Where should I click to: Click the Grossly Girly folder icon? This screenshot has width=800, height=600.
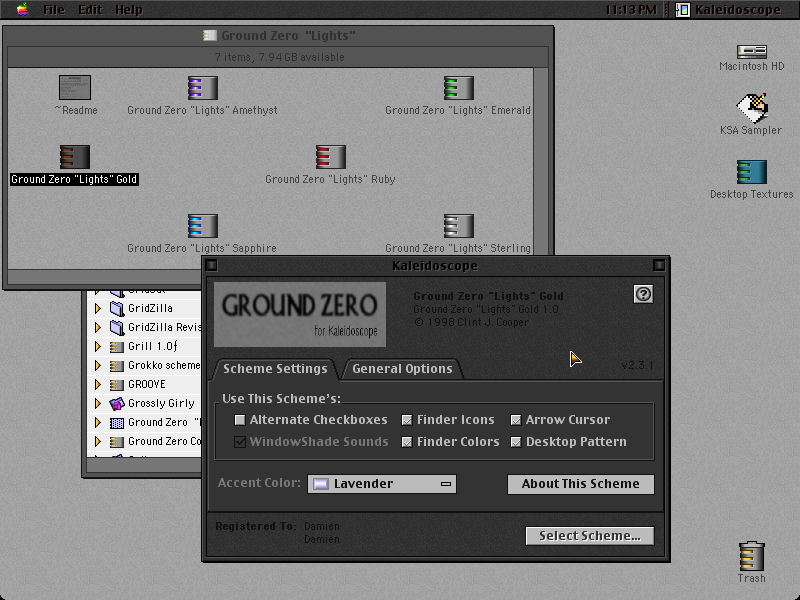point(117,404)
